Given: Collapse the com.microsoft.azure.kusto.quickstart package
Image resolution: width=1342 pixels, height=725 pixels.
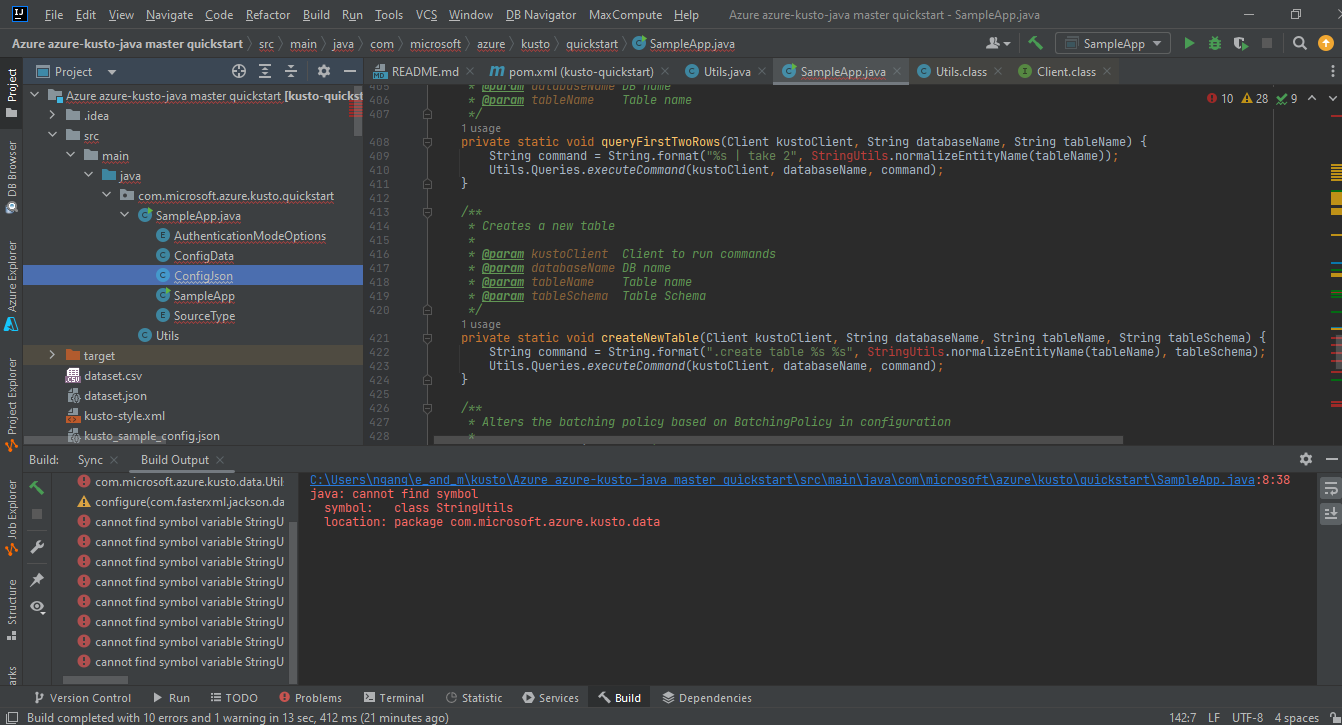Looking at the screenshot, I should 106,195.
